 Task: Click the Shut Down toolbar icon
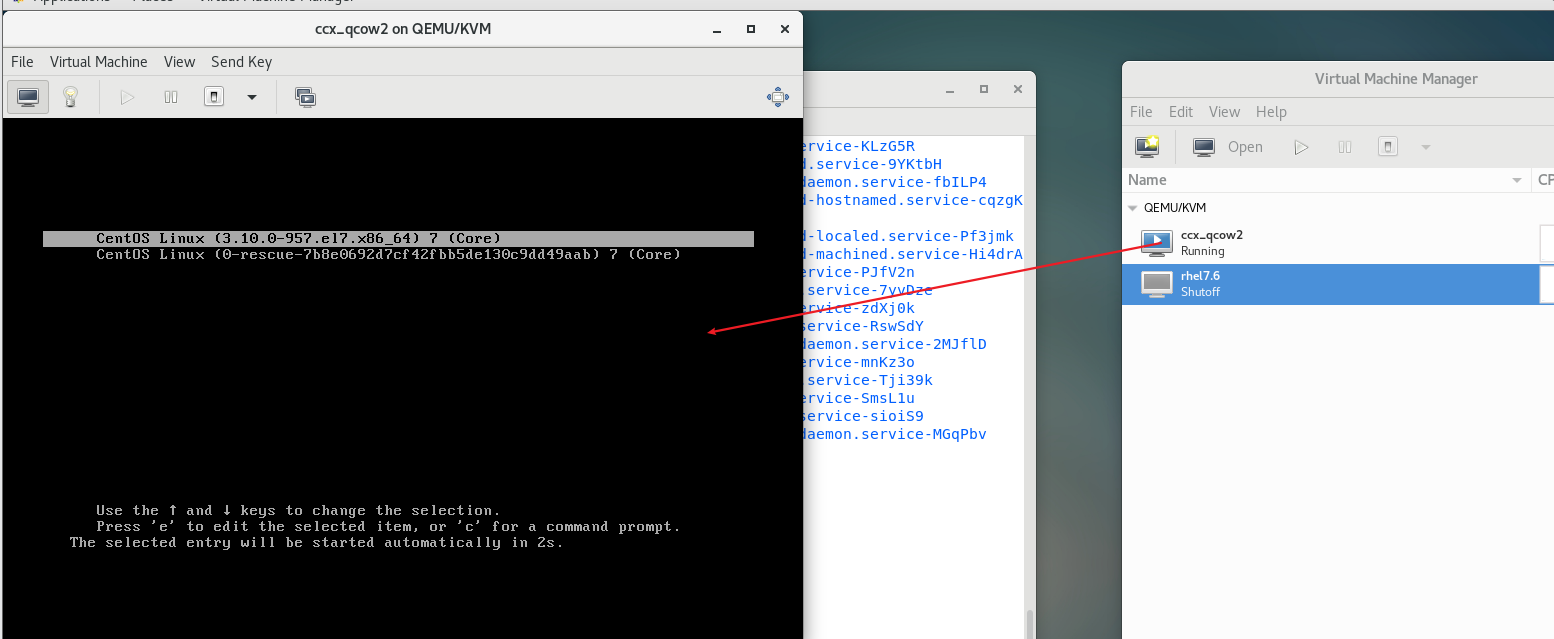[214, 96]
